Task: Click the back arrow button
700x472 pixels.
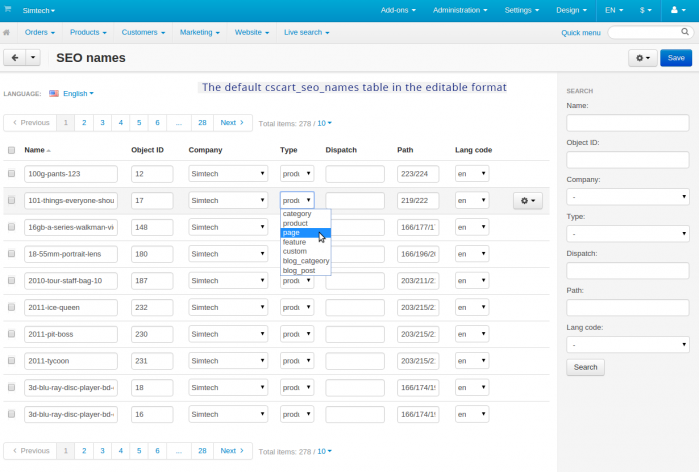Action: point(15,58)
